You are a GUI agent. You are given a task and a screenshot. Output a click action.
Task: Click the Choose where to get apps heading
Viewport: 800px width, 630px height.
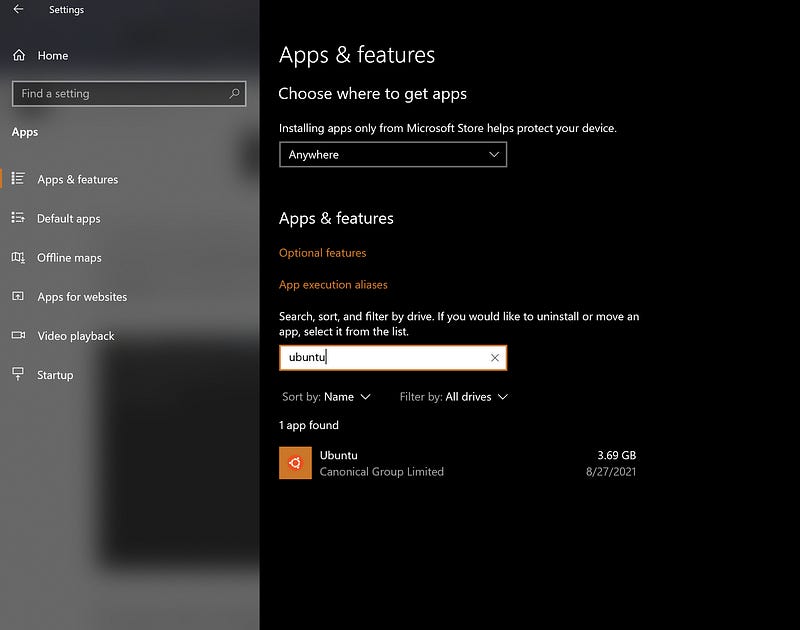pyautogui.click(x=372, y=94)
